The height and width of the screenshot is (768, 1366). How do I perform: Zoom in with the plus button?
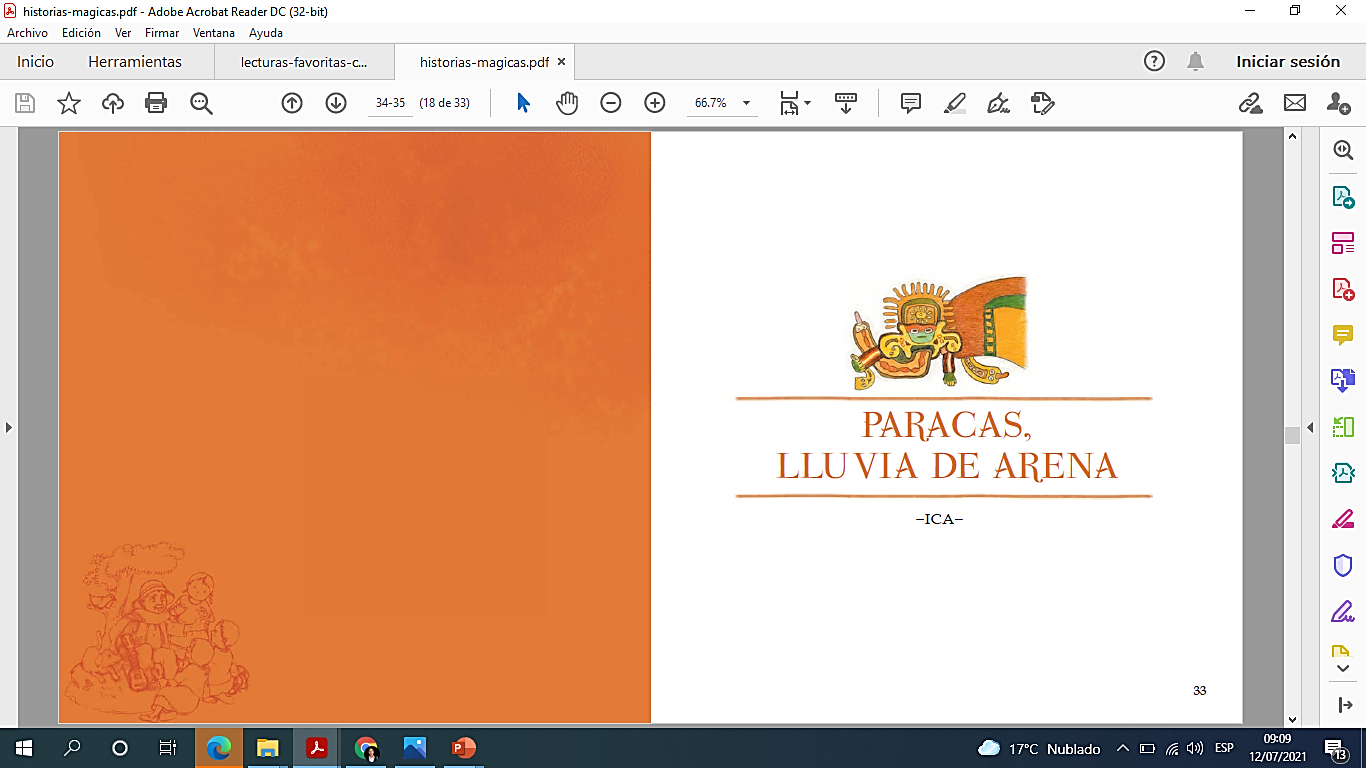coord(655,103)
